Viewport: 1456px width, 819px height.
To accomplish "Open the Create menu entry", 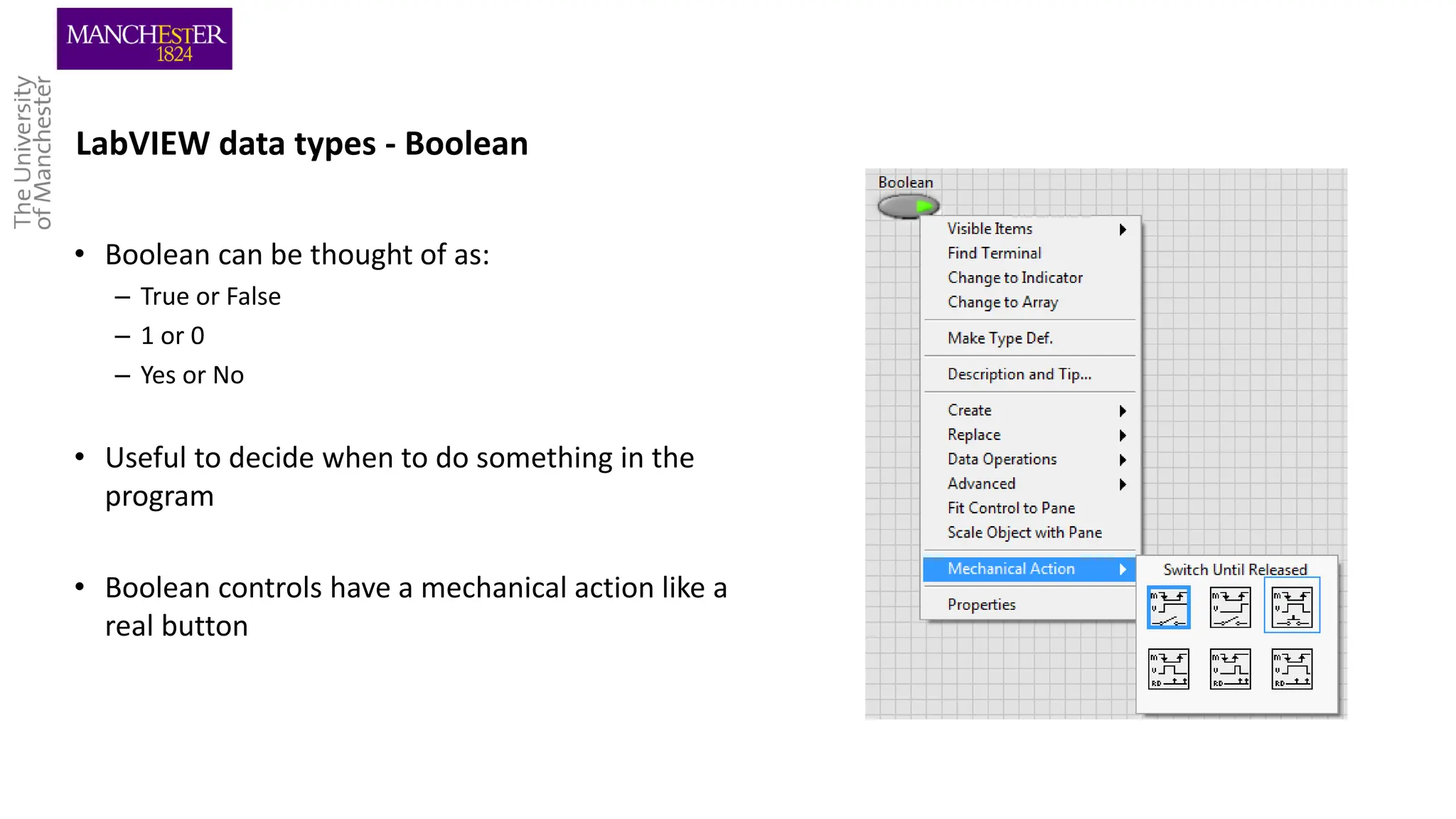I will pos(1030,411).
